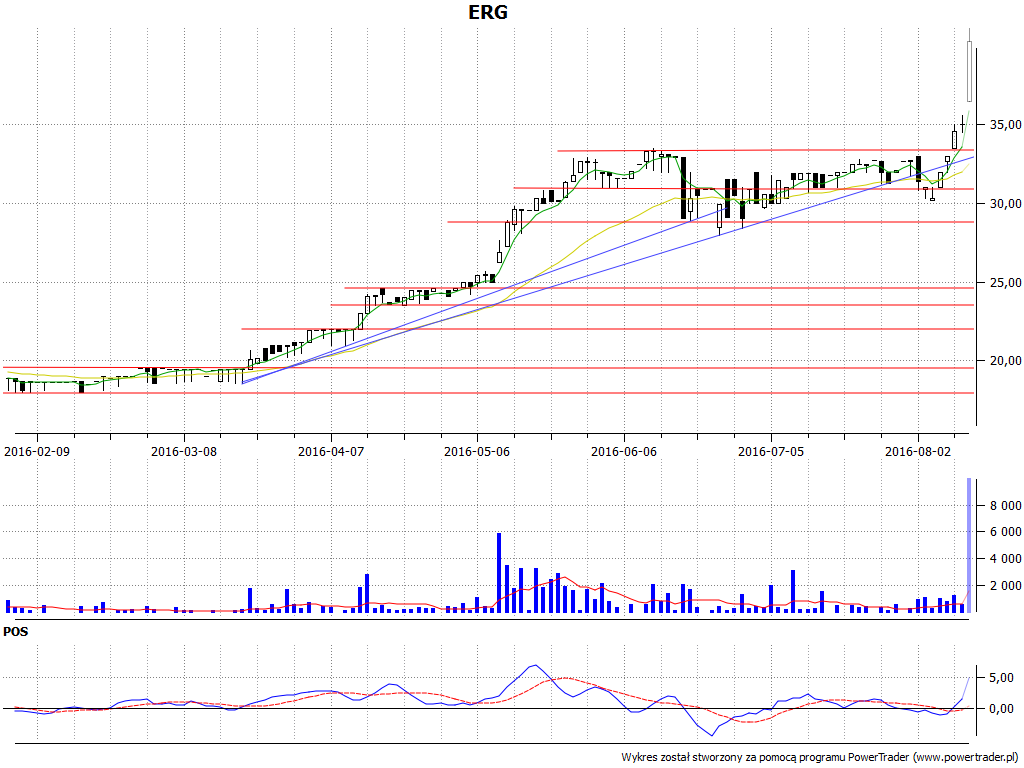The image size is (1024, 768).
Task: Click the highest blue volume bar in May
Action: (x=499, y=573)
